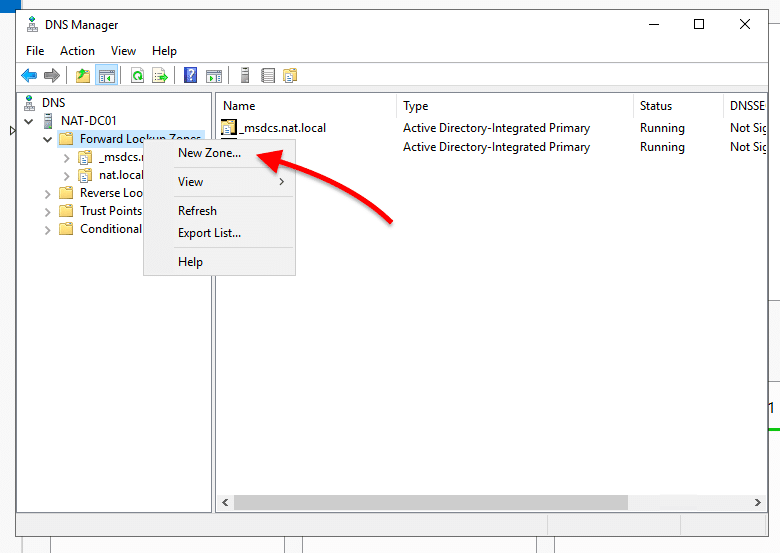Image resolution: width=780 pixels, height=553 pixels.
Task: Click the DNS Manager title bar icon
Action: pos(32,24)
